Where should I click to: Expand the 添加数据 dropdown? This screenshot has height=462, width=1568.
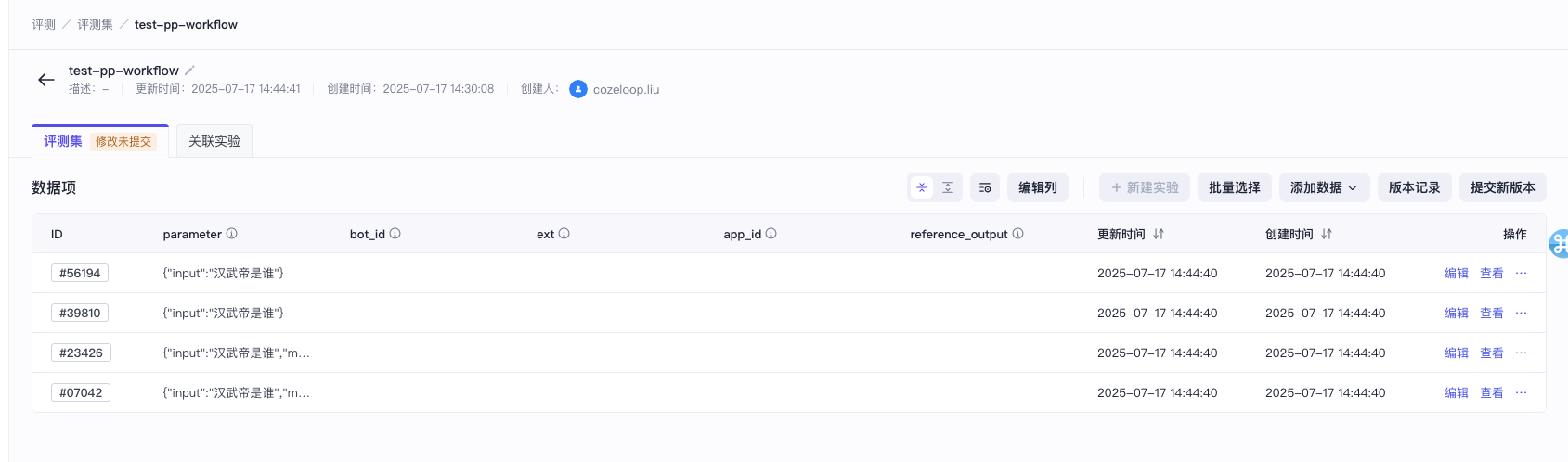pyautogui.click(x=1324, y=187)
